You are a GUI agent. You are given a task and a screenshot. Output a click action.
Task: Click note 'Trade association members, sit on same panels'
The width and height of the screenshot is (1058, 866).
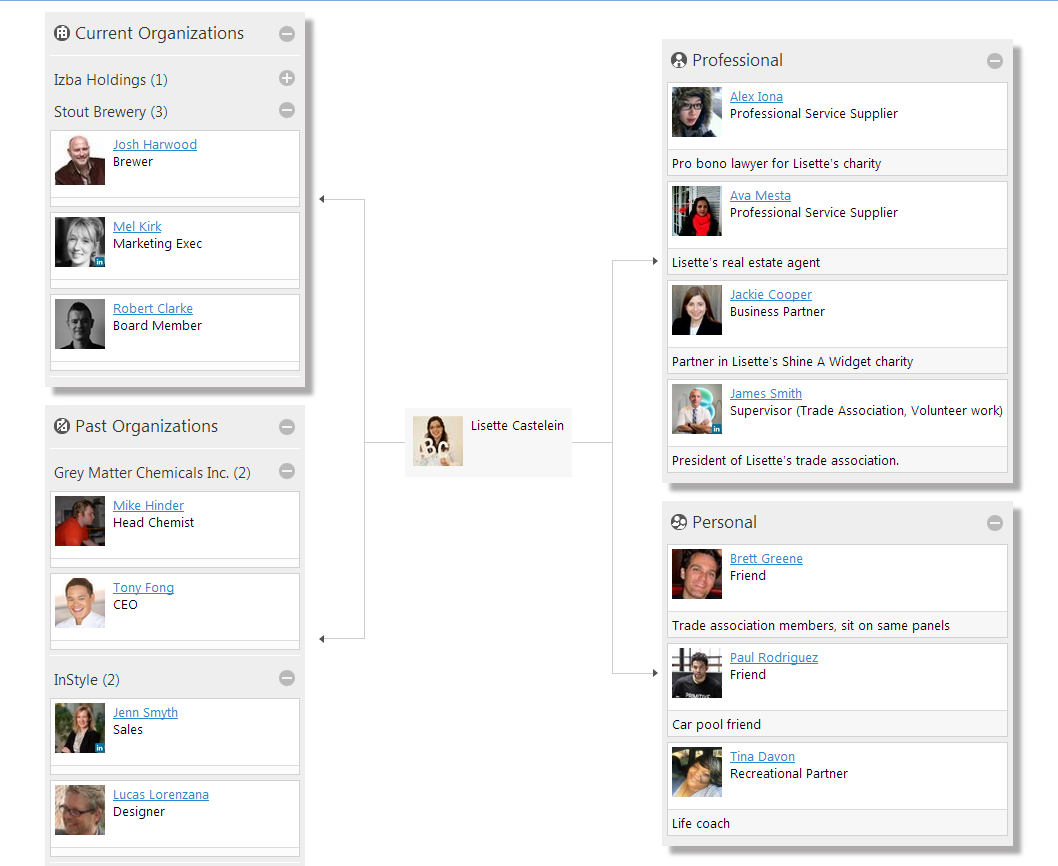coord(810,626)
